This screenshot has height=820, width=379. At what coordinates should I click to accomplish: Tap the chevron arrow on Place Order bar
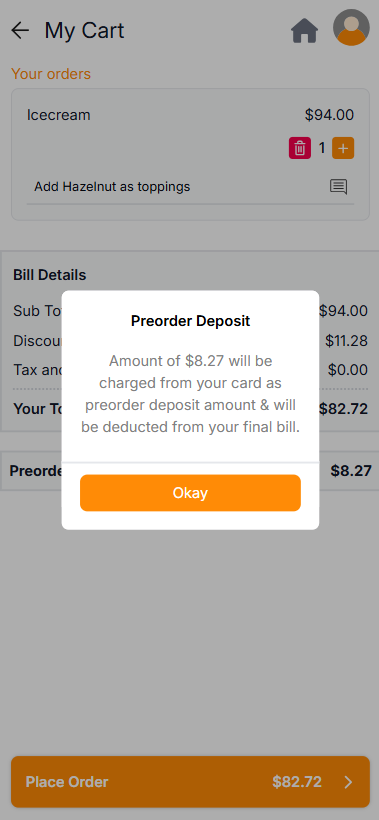348,782
